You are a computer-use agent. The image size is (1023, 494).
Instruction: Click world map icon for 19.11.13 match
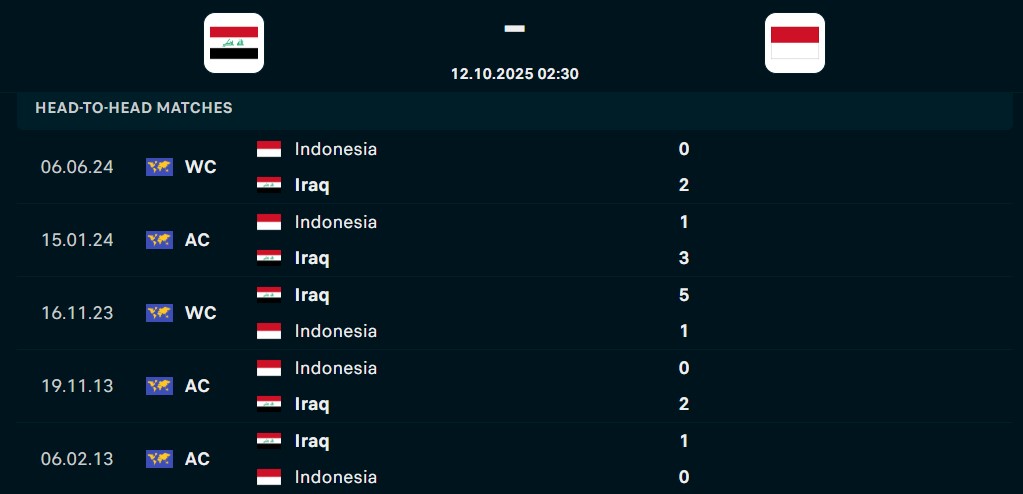click(159, 386)
